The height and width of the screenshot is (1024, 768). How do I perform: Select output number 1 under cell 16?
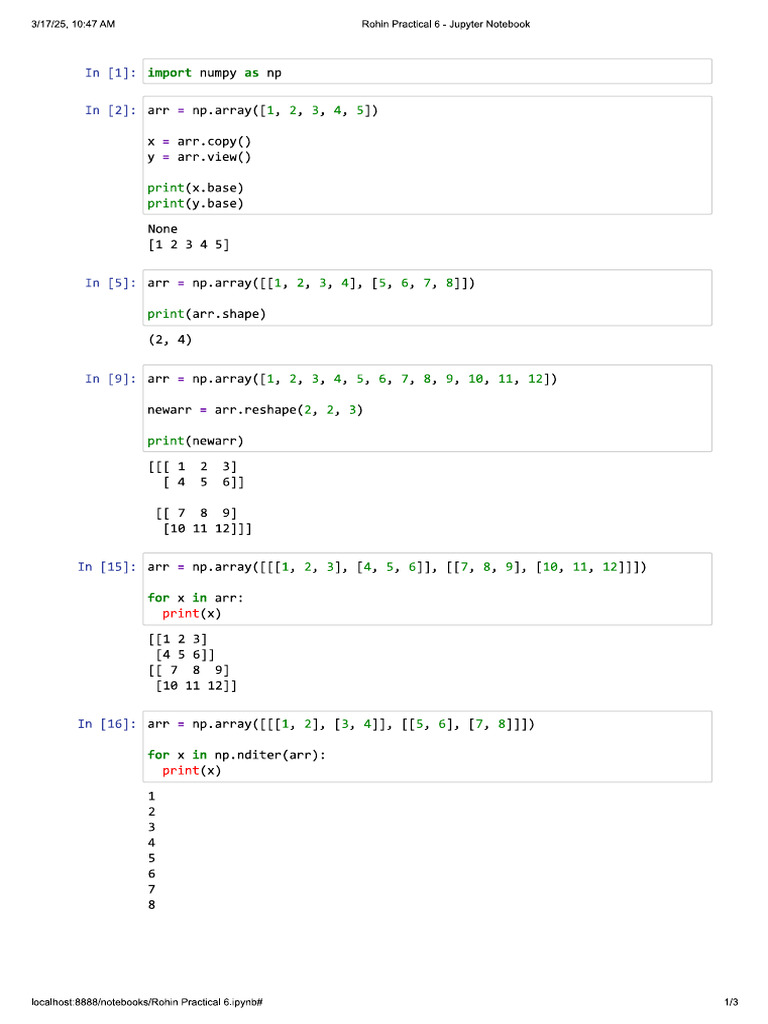coord(152,797)
